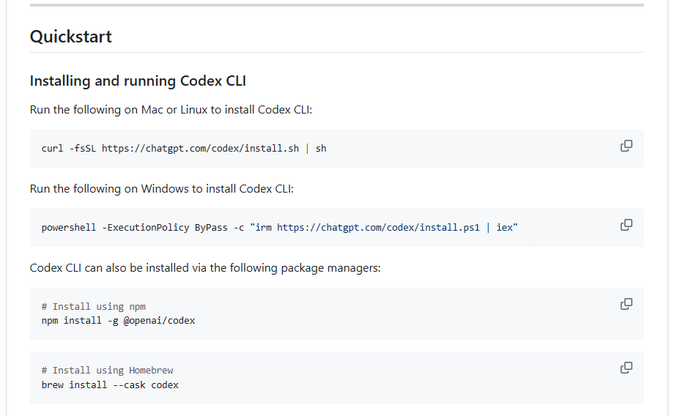Copy the powershell install command
Viewport: 680px width, 416px height.
click(x=626, y=225)
